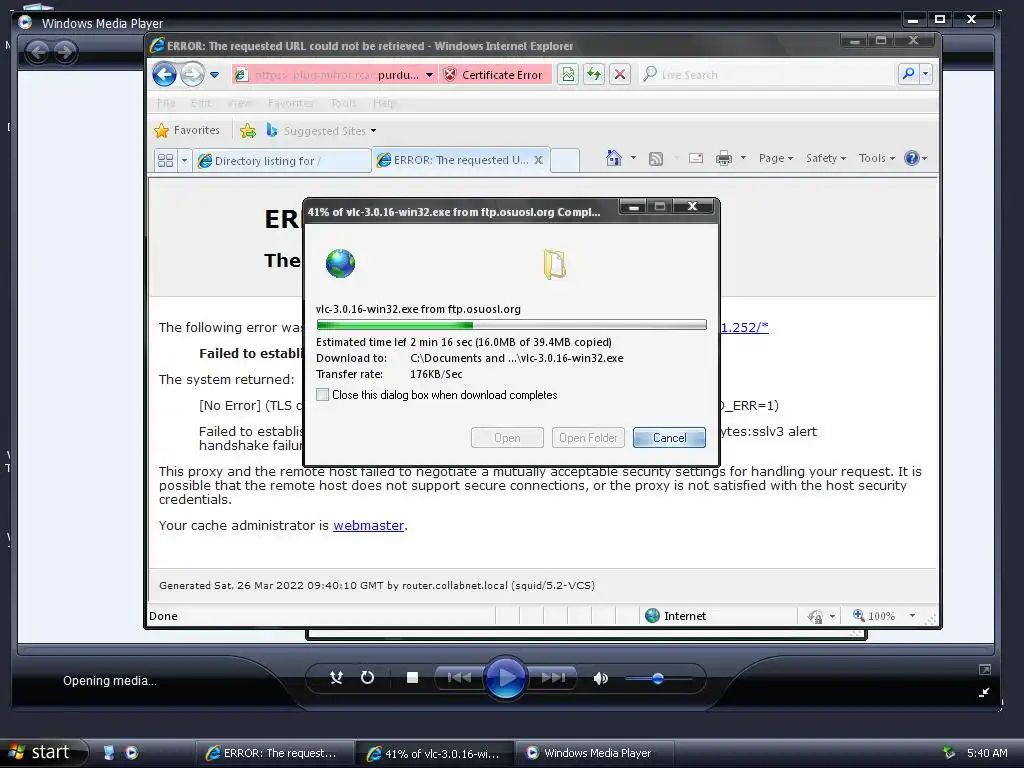Click the Print icon in command bar
1024x768 pixels.
point(724,158)
